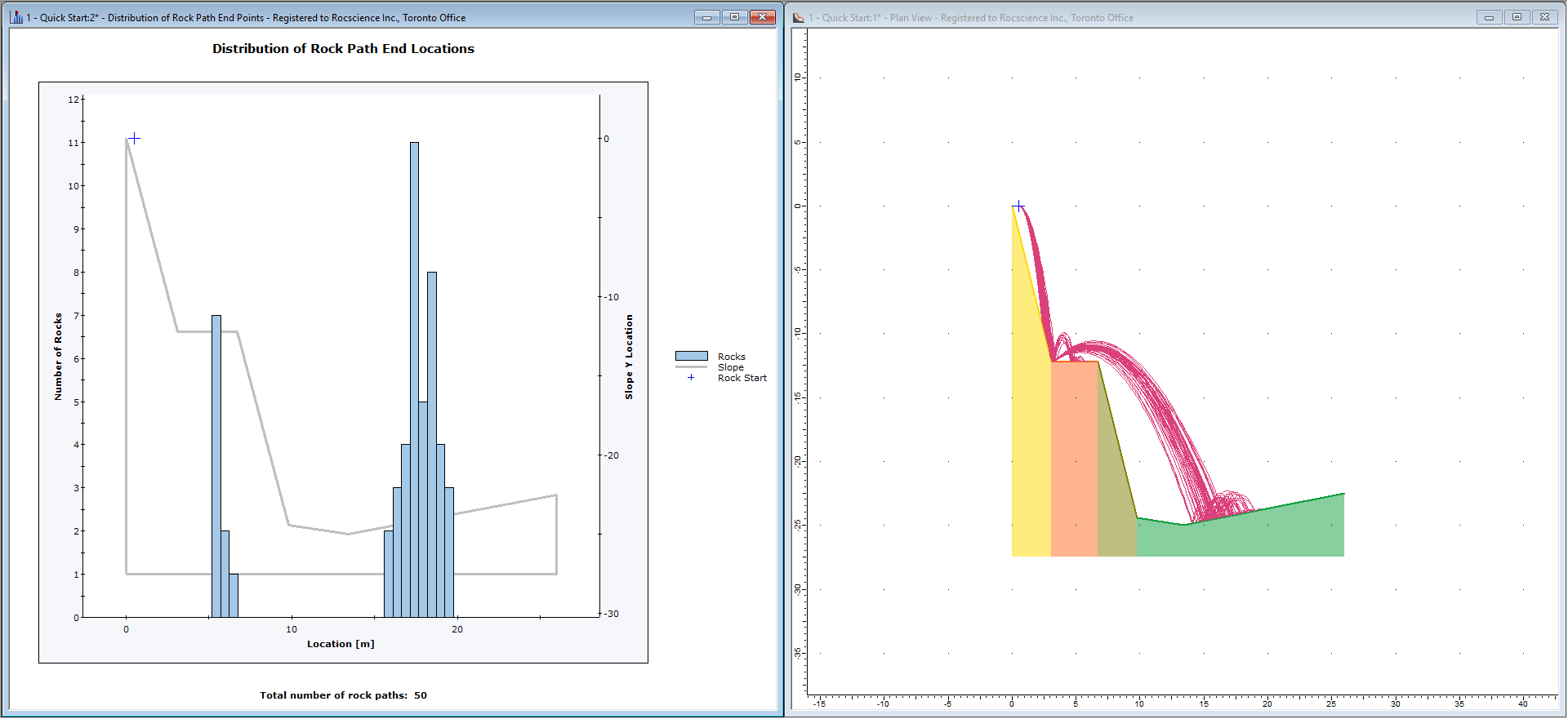The image size is (1568, 719).
Task: Maximize the Distribution of Rock Path End Points window
Action: click(734, 17)
